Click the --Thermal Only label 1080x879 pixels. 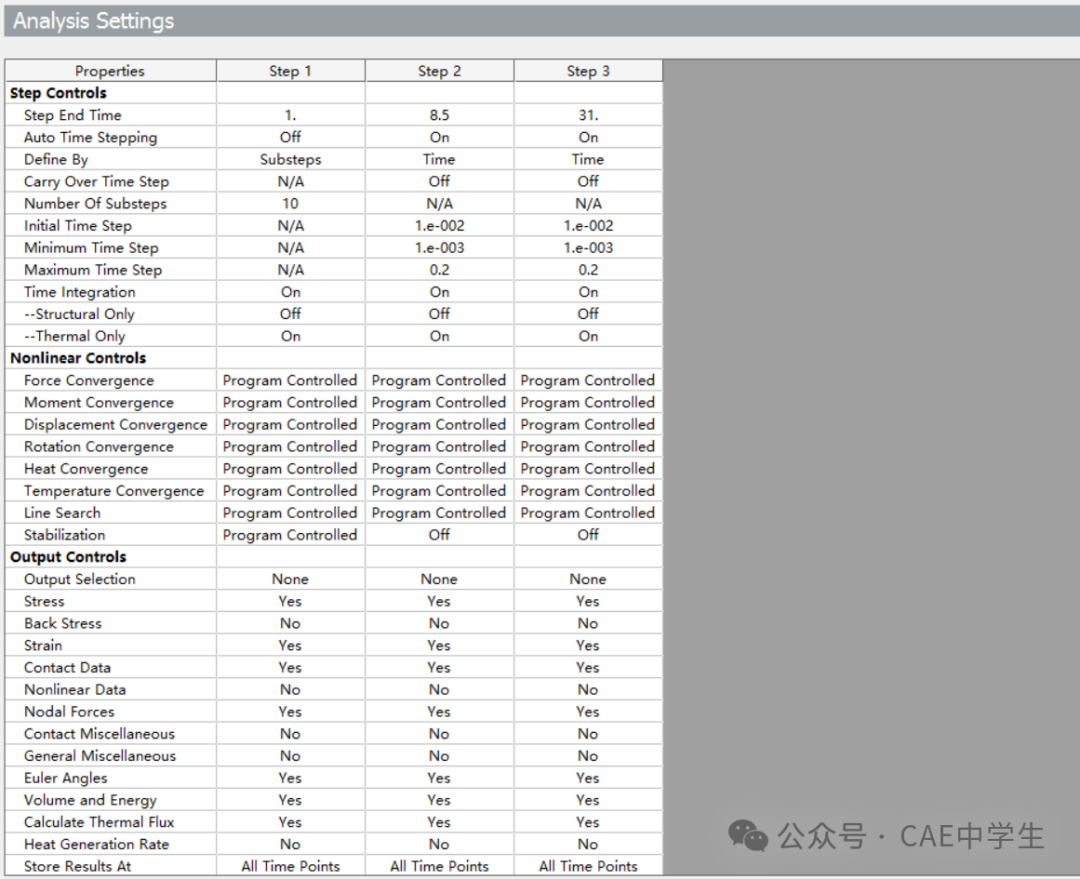pos(74,336)
